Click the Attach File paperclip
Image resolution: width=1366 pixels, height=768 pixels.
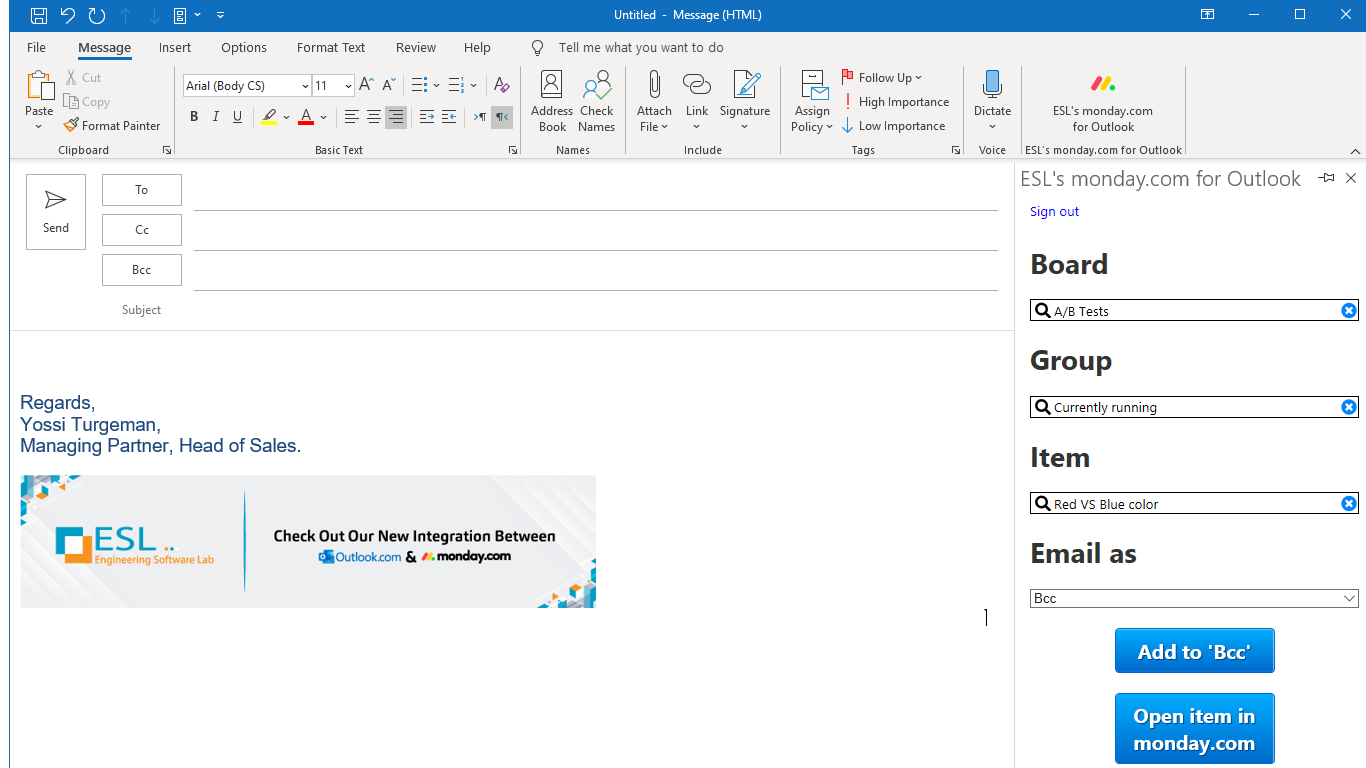(654, 101)
